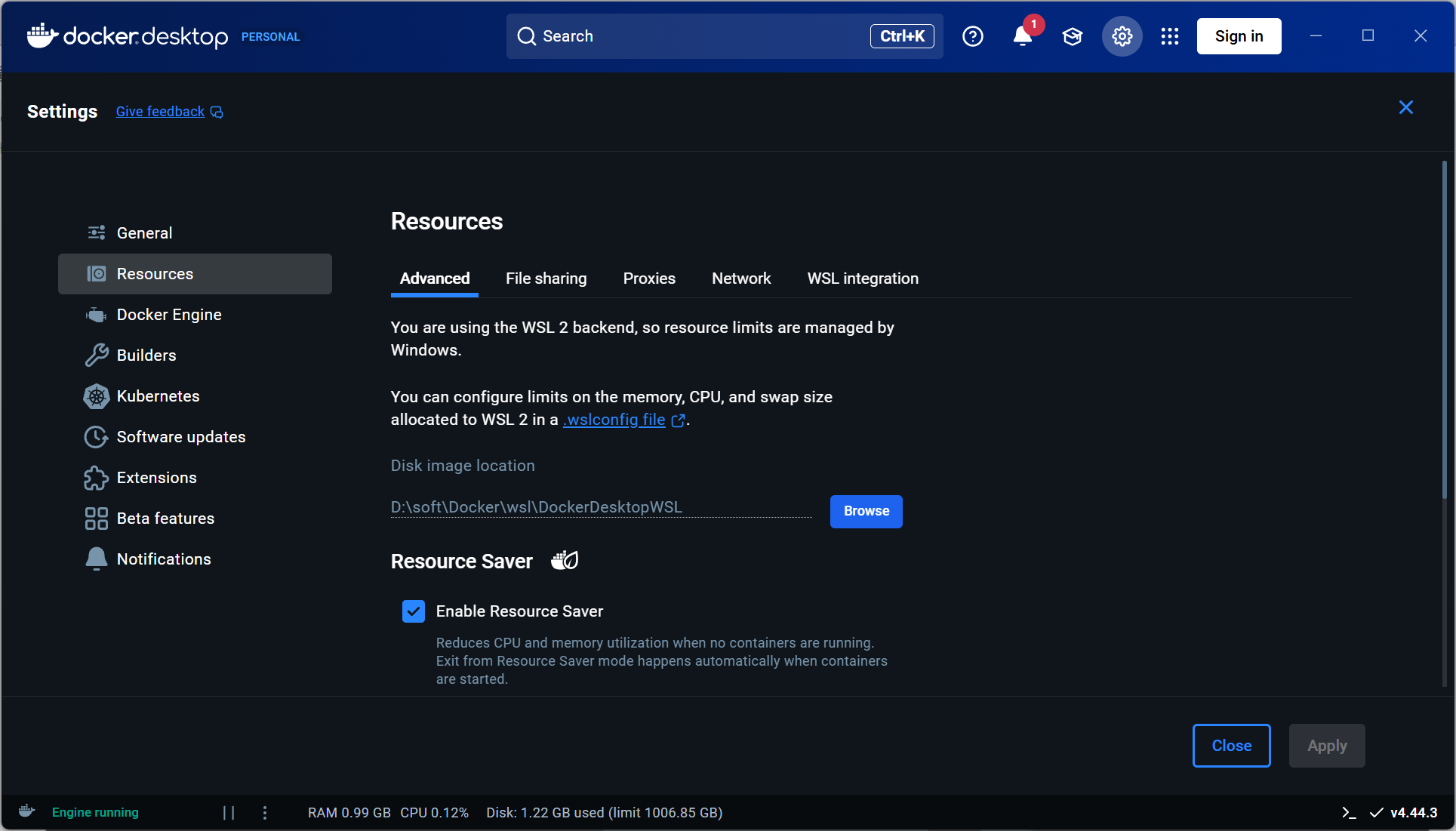Close Settings with the blue X

click(x=1406, y=107)
